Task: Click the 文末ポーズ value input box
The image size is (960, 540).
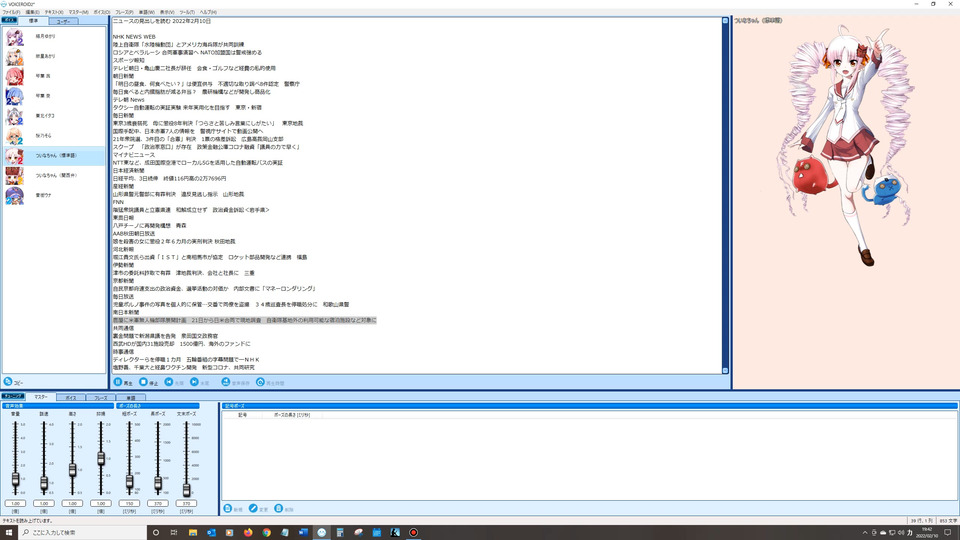Action: [186, 503]
